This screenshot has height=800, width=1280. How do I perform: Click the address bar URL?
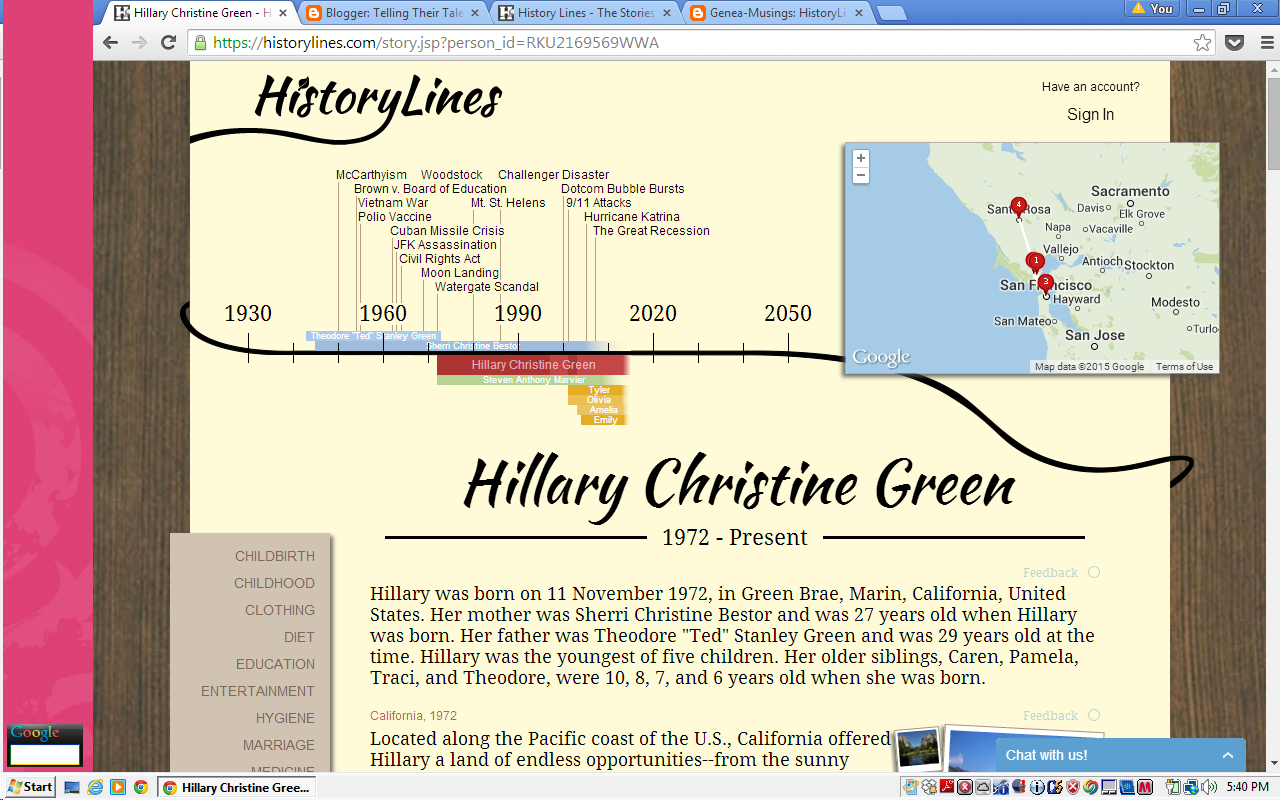point(436,43)
